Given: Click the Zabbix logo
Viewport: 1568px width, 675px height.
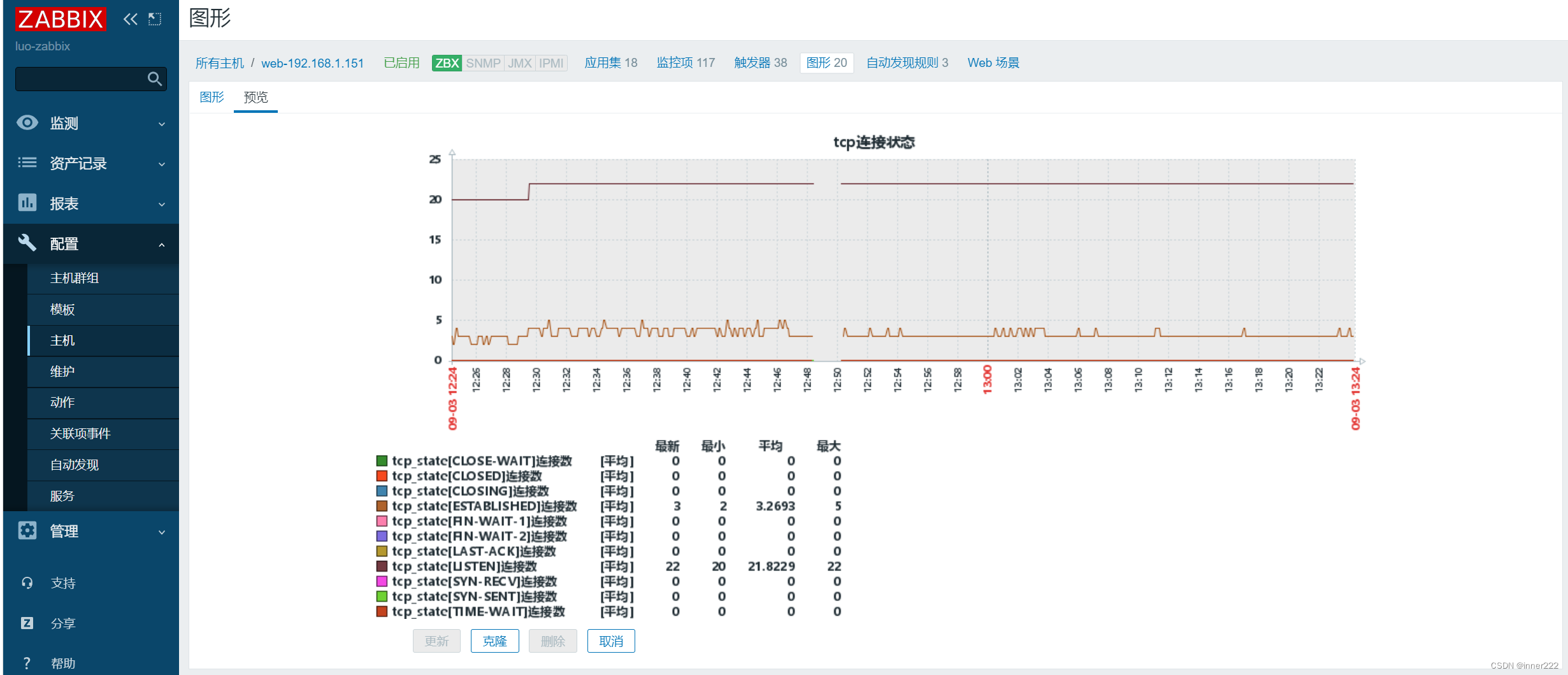Looking at the screenshot, I should click(61, 19).
